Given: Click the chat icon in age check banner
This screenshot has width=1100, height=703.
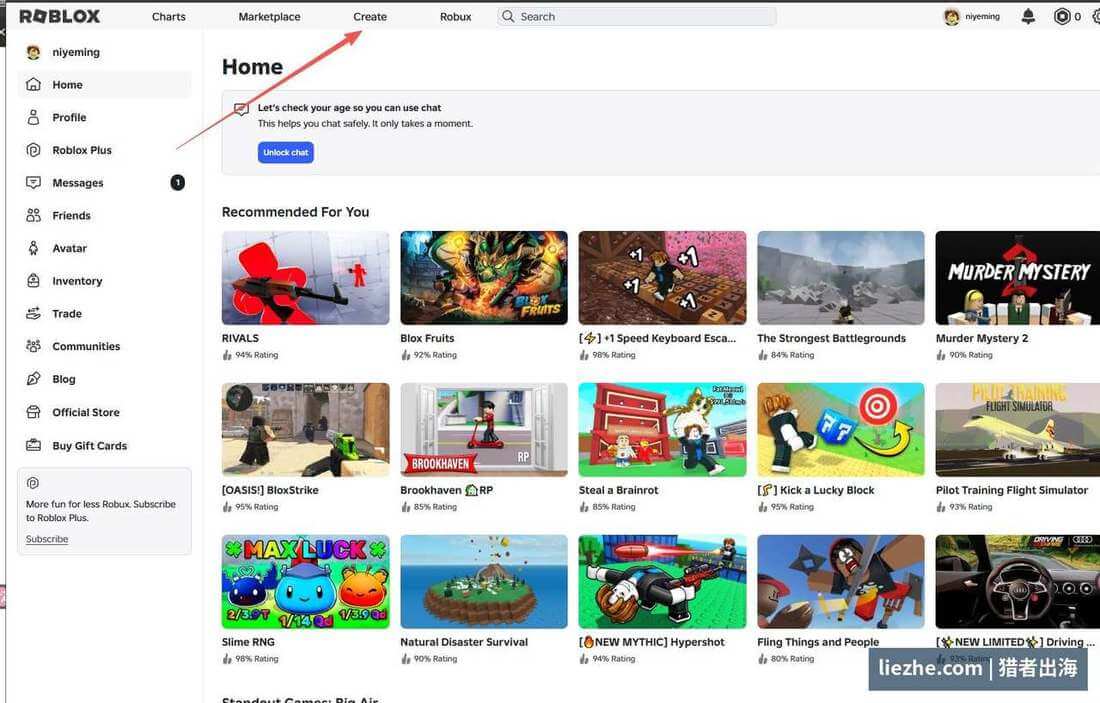Looking at the screenshot, I should coord(241,109).
